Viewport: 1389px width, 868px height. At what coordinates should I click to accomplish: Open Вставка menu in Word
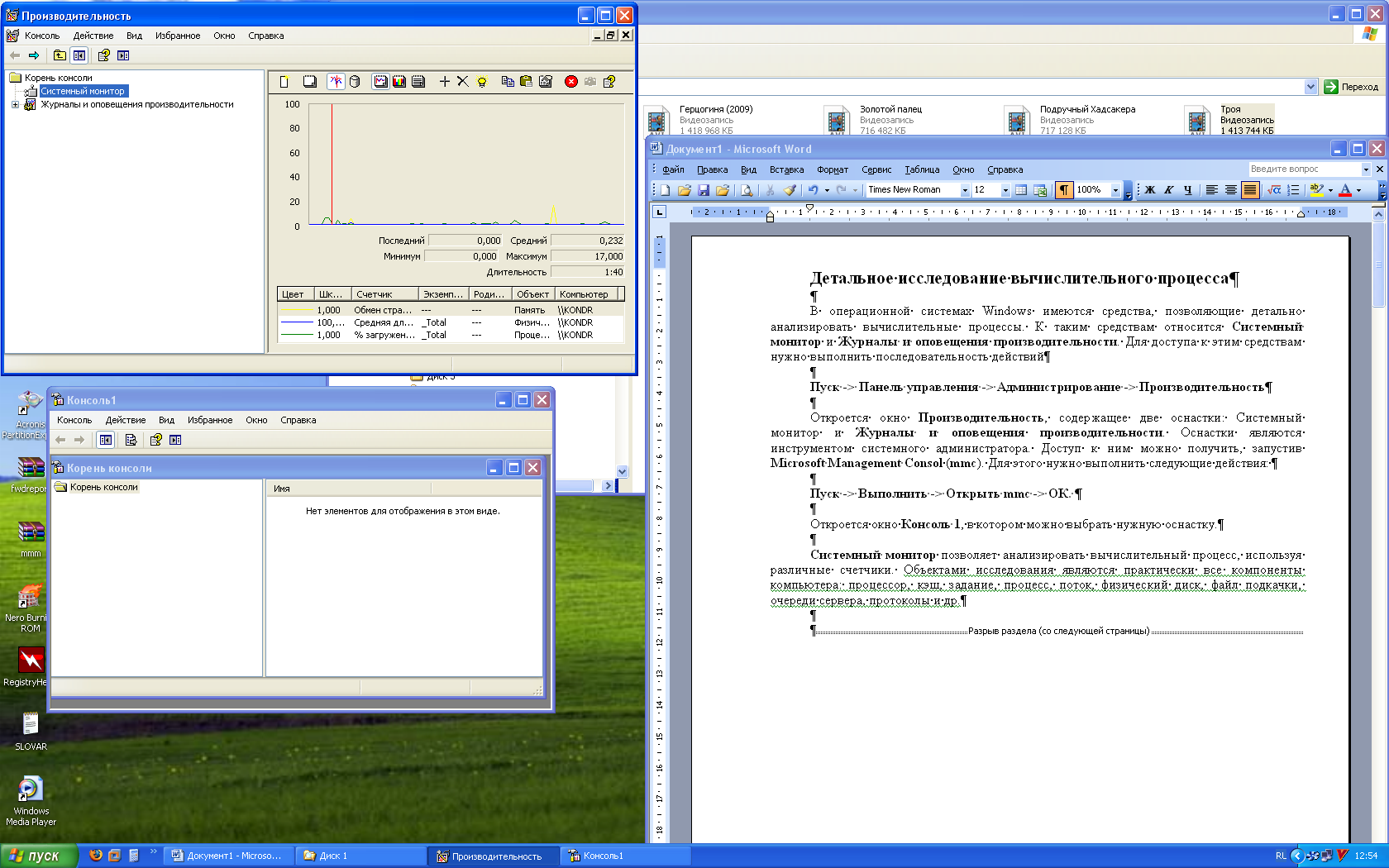(x=786, y=169)
